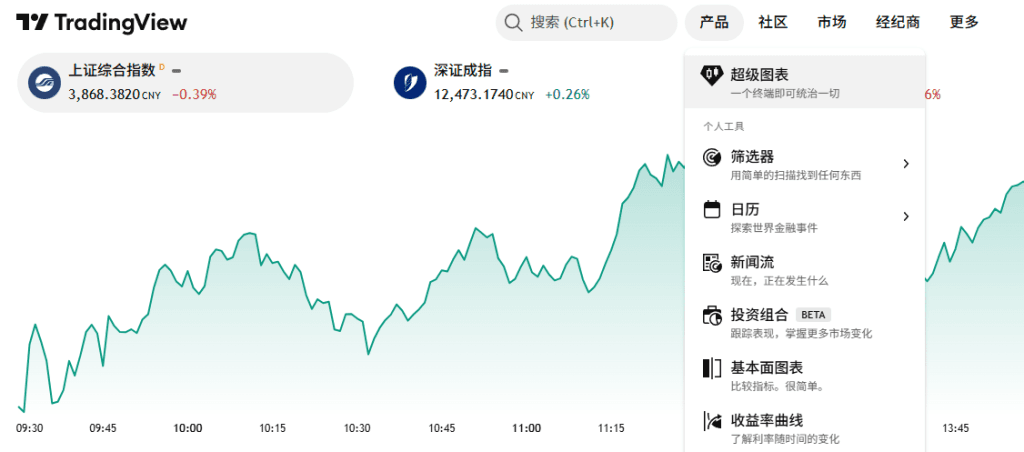The height and width of the screenshot is (452, 1024).
Task: Click the 日历 calendar icon
Action: click(711, 210)
